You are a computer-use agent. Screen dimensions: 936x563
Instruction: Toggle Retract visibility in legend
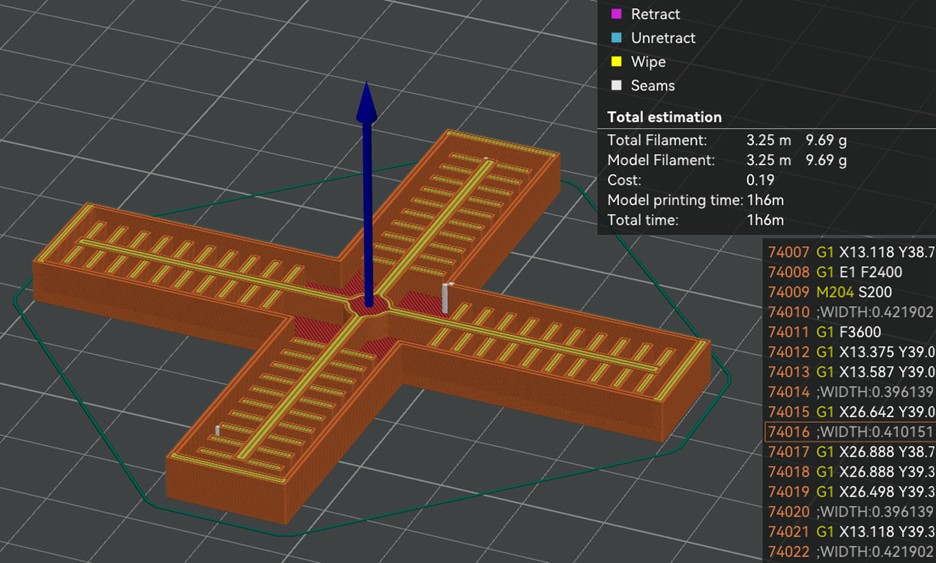655,14
